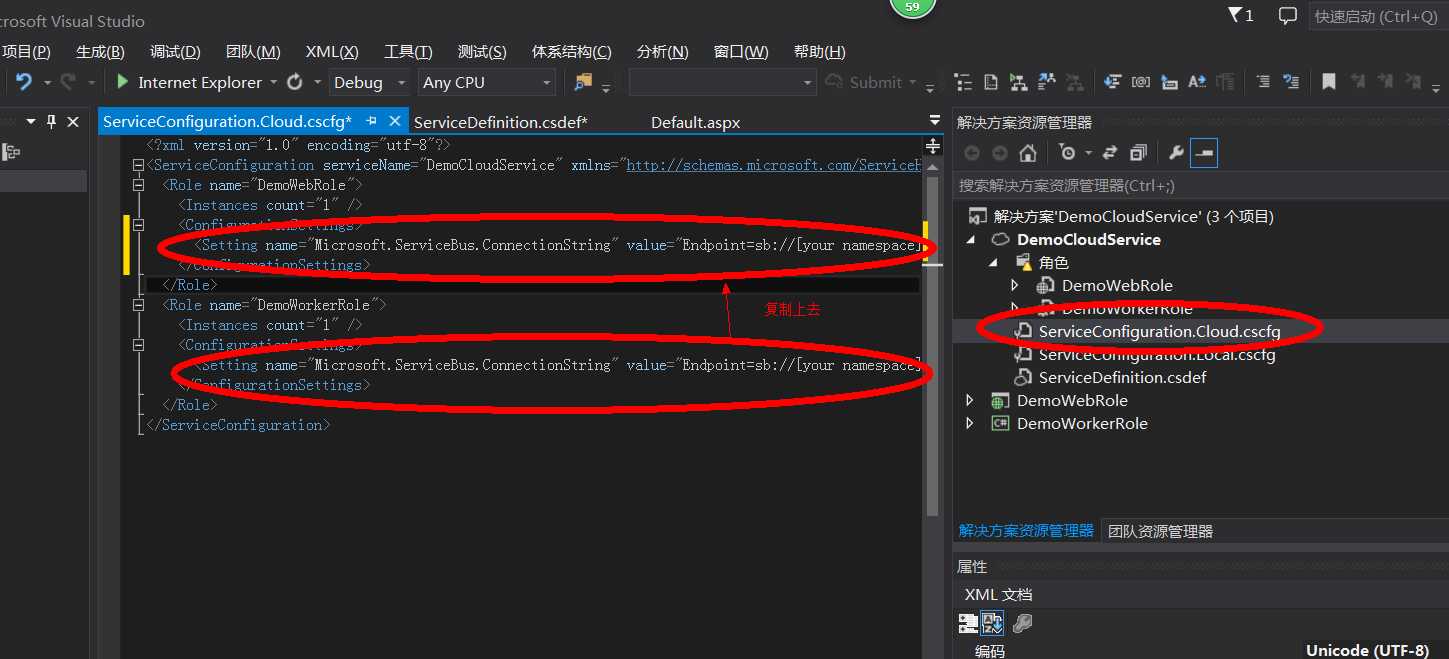Open the empty combo box beside Submit
The height and width of the screenshot is (659, 1449).
(x=722, y=82)
